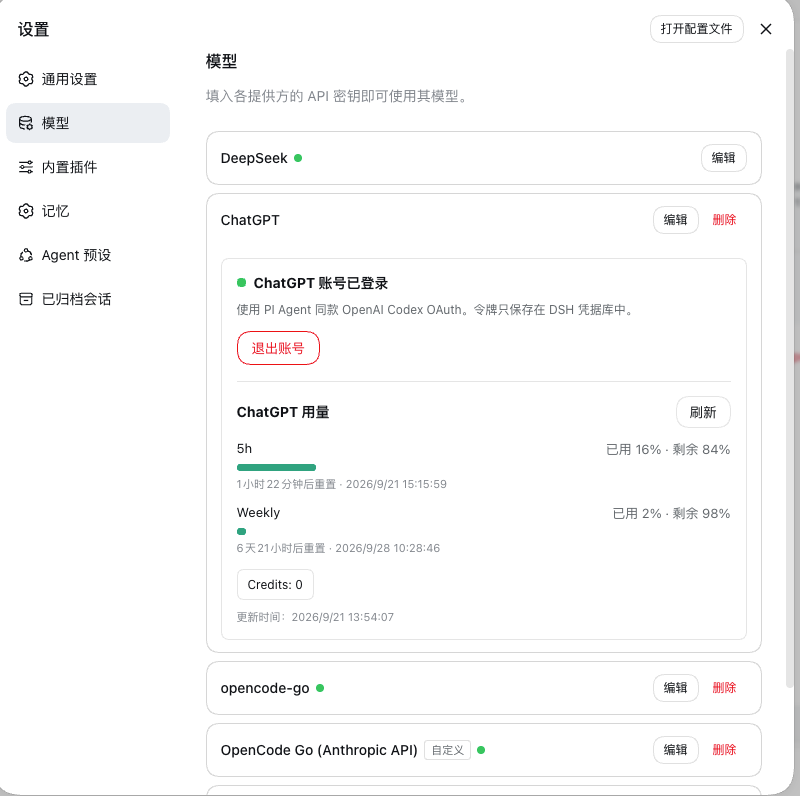Screen dimensions: 800x796
Task: Click the Weekly label
Action: pos(258,513)
